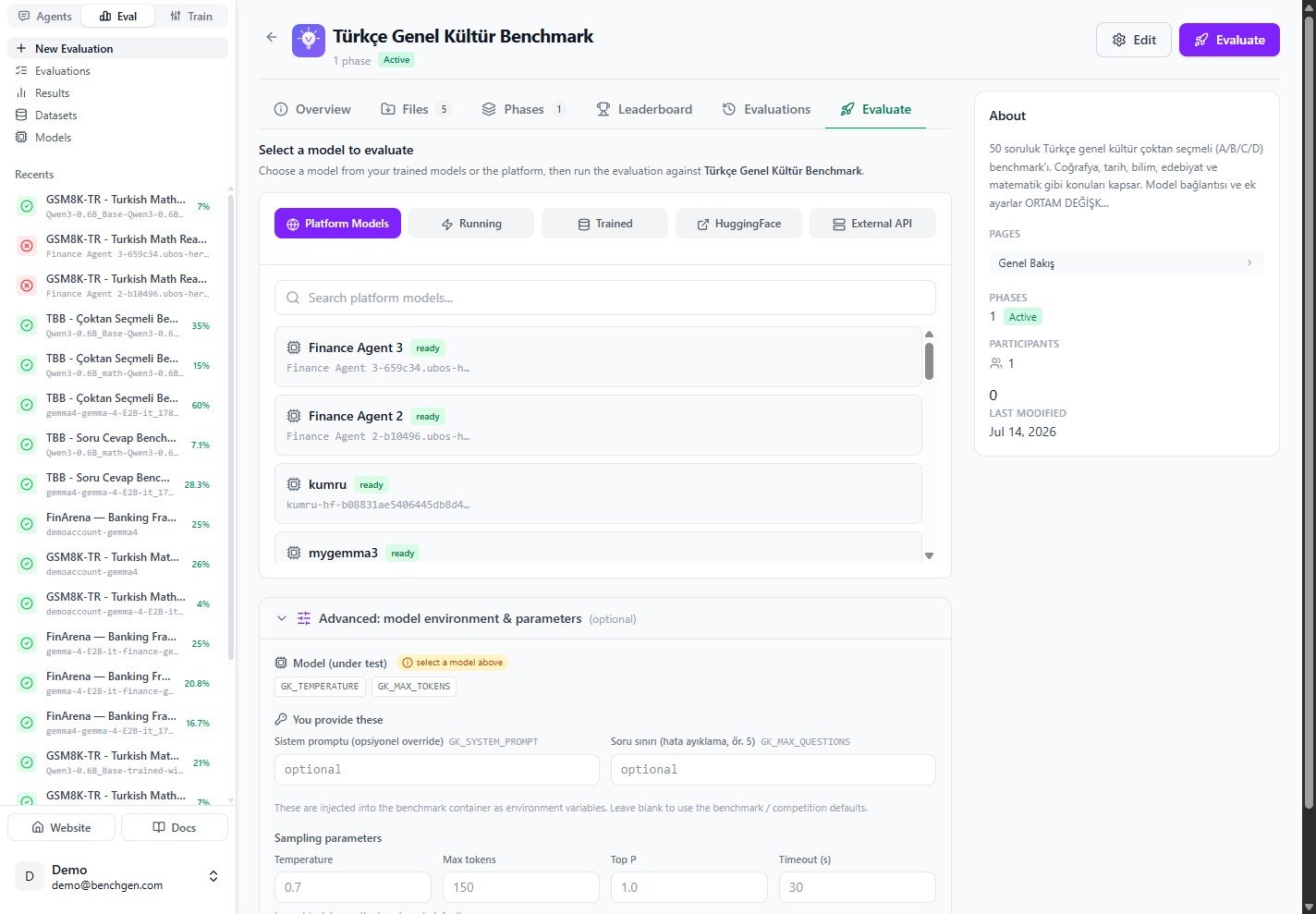Select the kumru model
Viewport: 1316px width, 914px height.
(x=598, y=494)
